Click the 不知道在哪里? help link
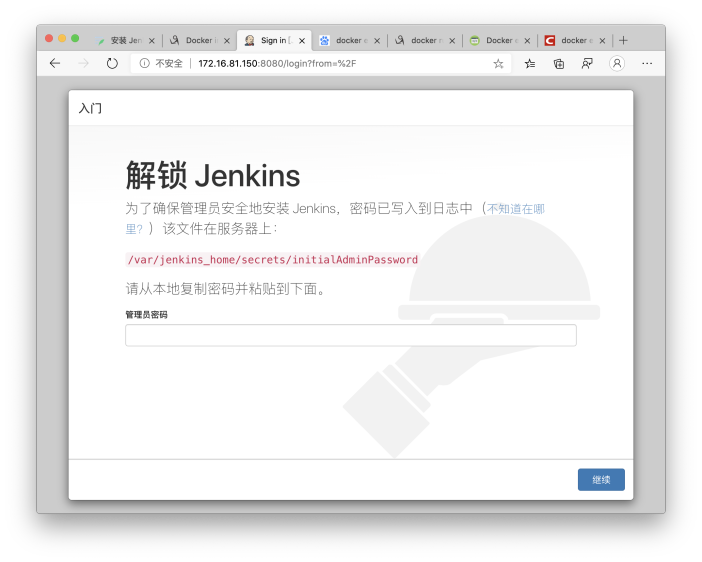 click(x=515, y=209)
